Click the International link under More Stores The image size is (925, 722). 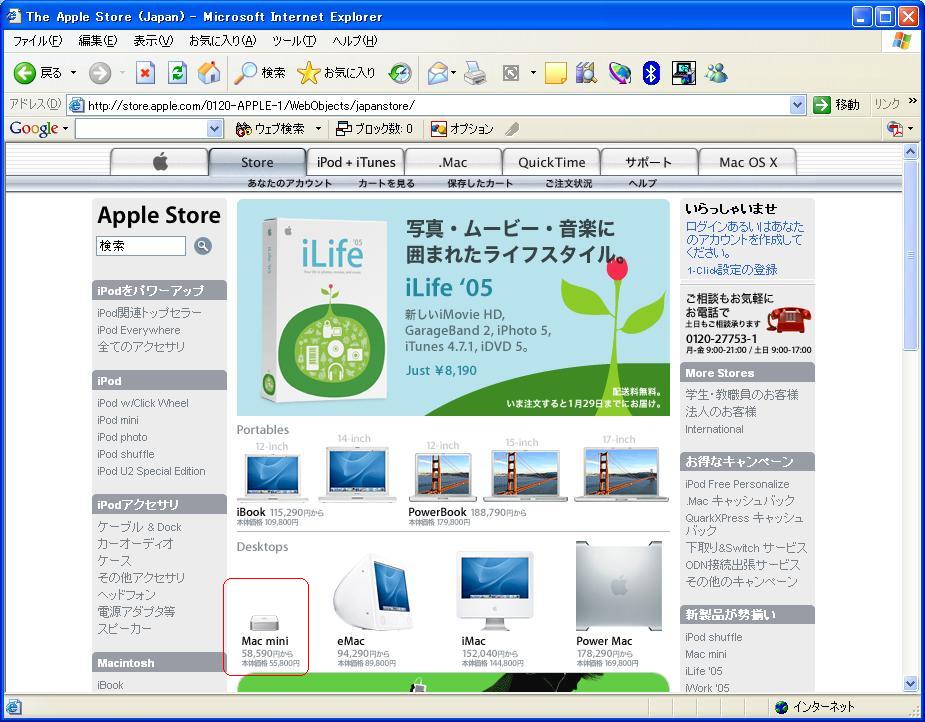tap(714, 429)
